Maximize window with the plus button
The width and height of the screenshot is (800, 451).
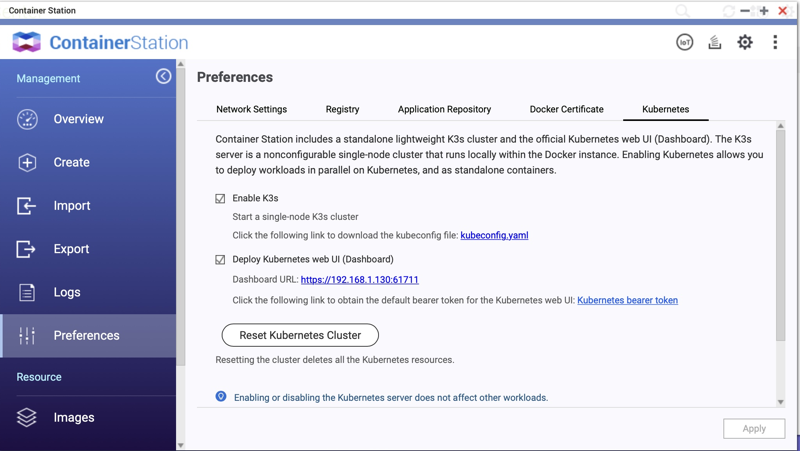pos(764,11)
